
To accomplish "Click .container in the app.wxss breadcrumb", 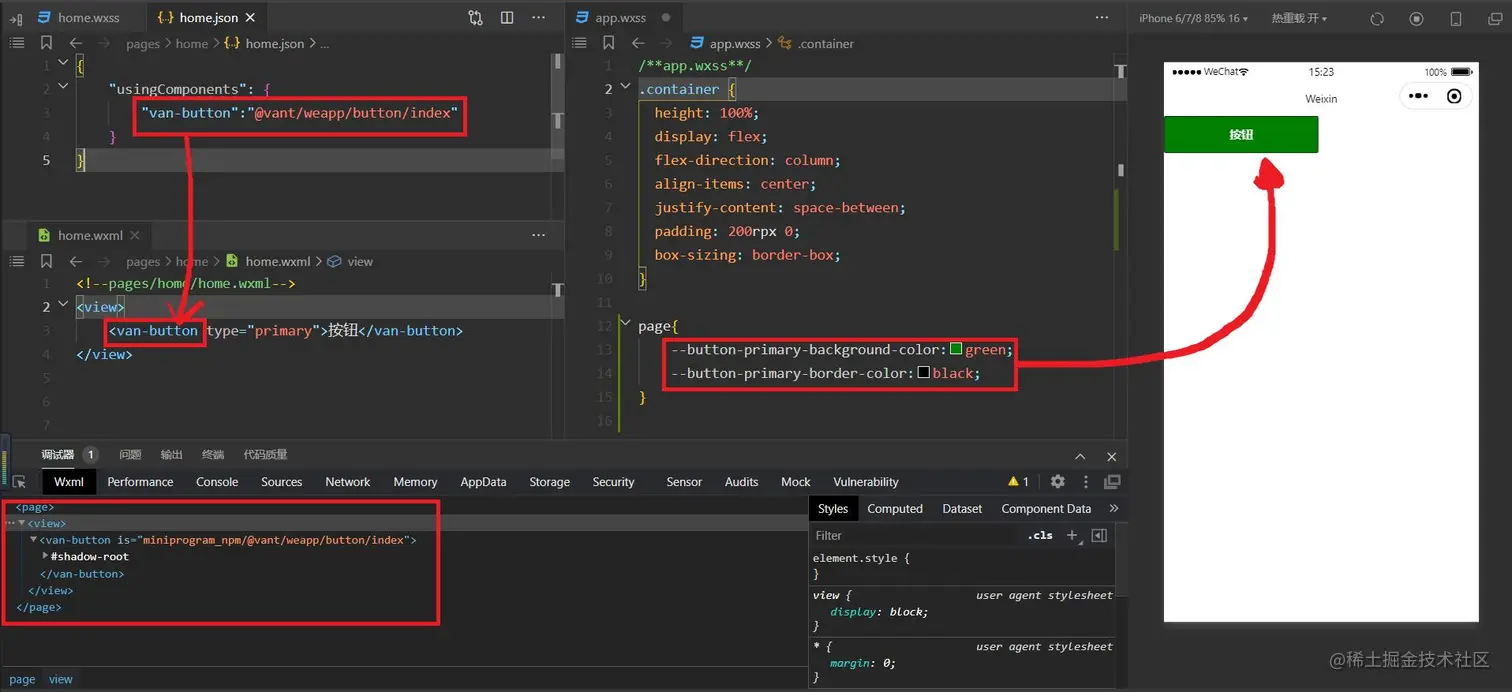I will click(825, 43).
